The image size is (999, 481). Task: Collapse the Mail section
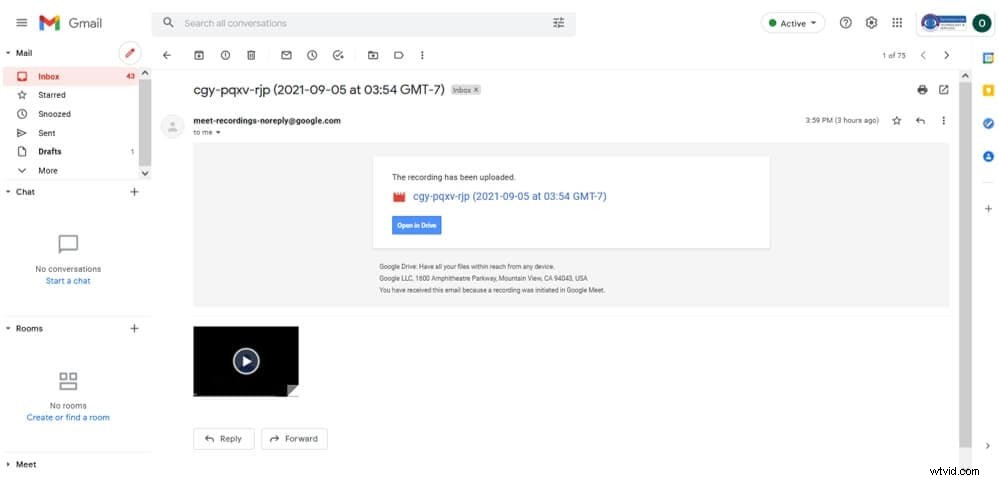coord(8,54)
